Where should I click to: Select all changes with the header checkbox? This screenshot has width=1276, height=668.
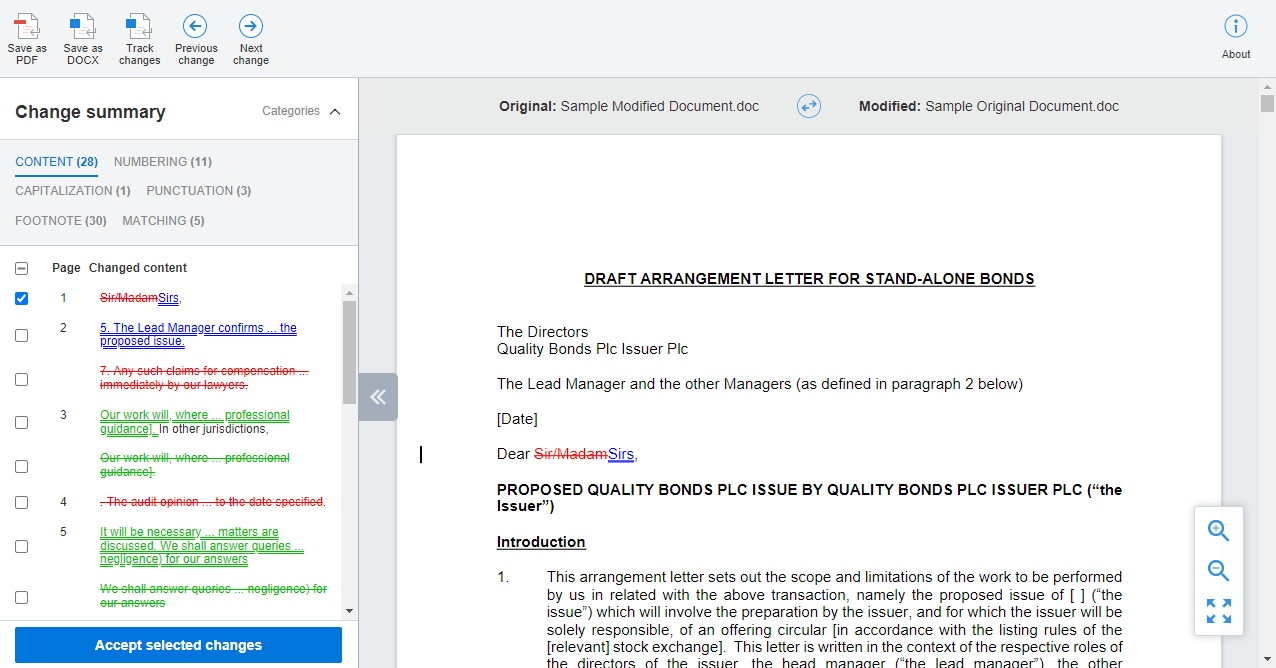pos(21,267)
